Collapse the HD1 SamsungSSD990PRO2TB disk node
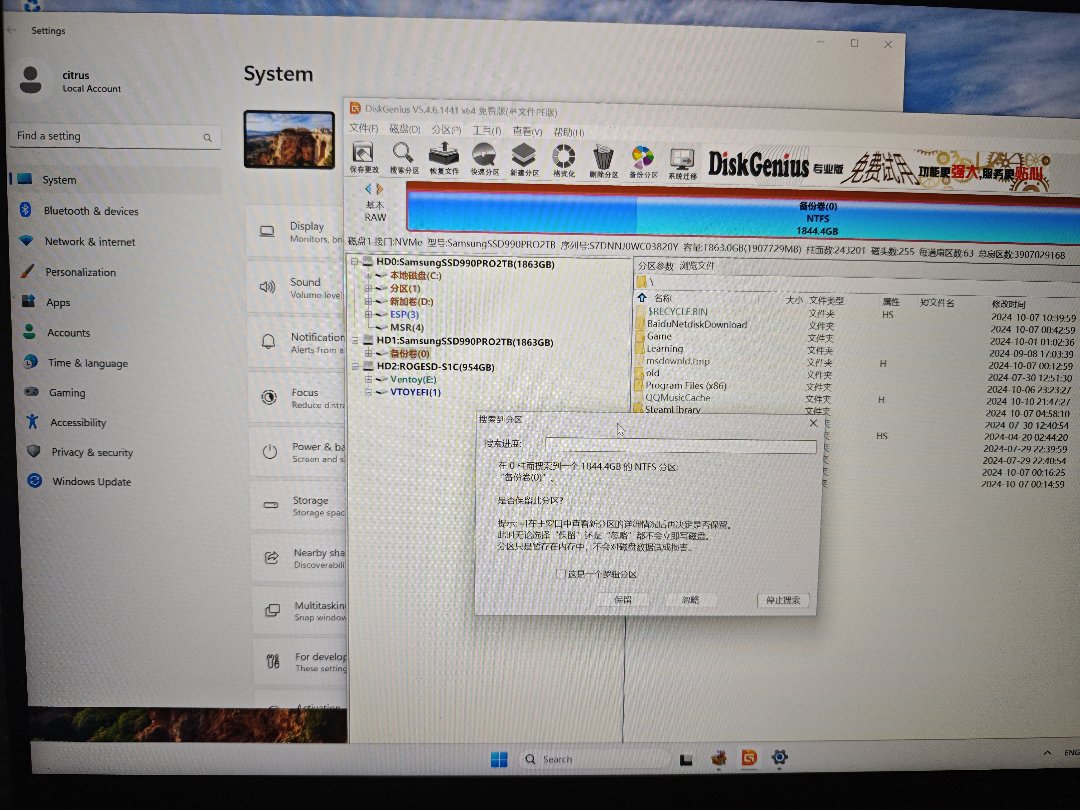This screenshot has height=810, width=1080. (355, 341)
